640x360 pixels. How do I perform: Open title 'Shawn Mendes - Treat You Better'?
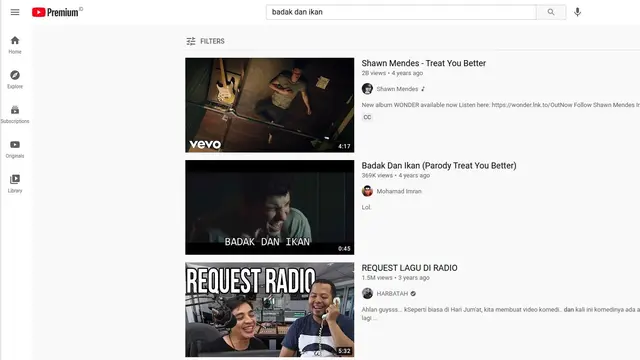click(424, 63)
